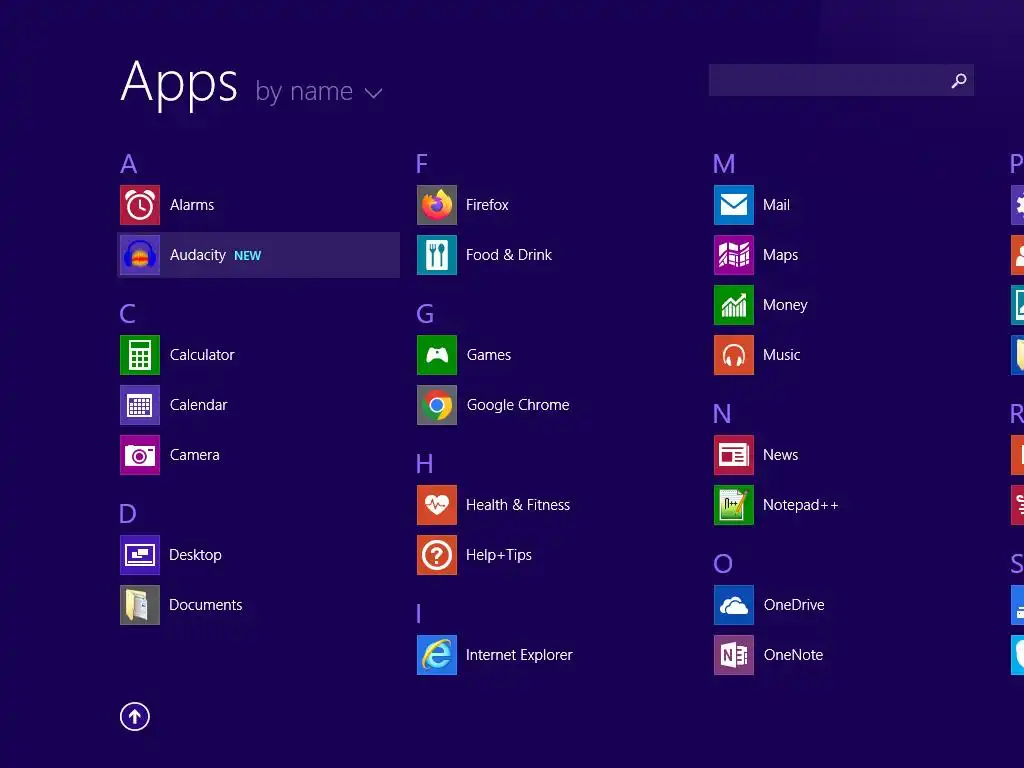
Task: Click the 'Games' text label
Action: pyautogui.click(x=489, y=355)
